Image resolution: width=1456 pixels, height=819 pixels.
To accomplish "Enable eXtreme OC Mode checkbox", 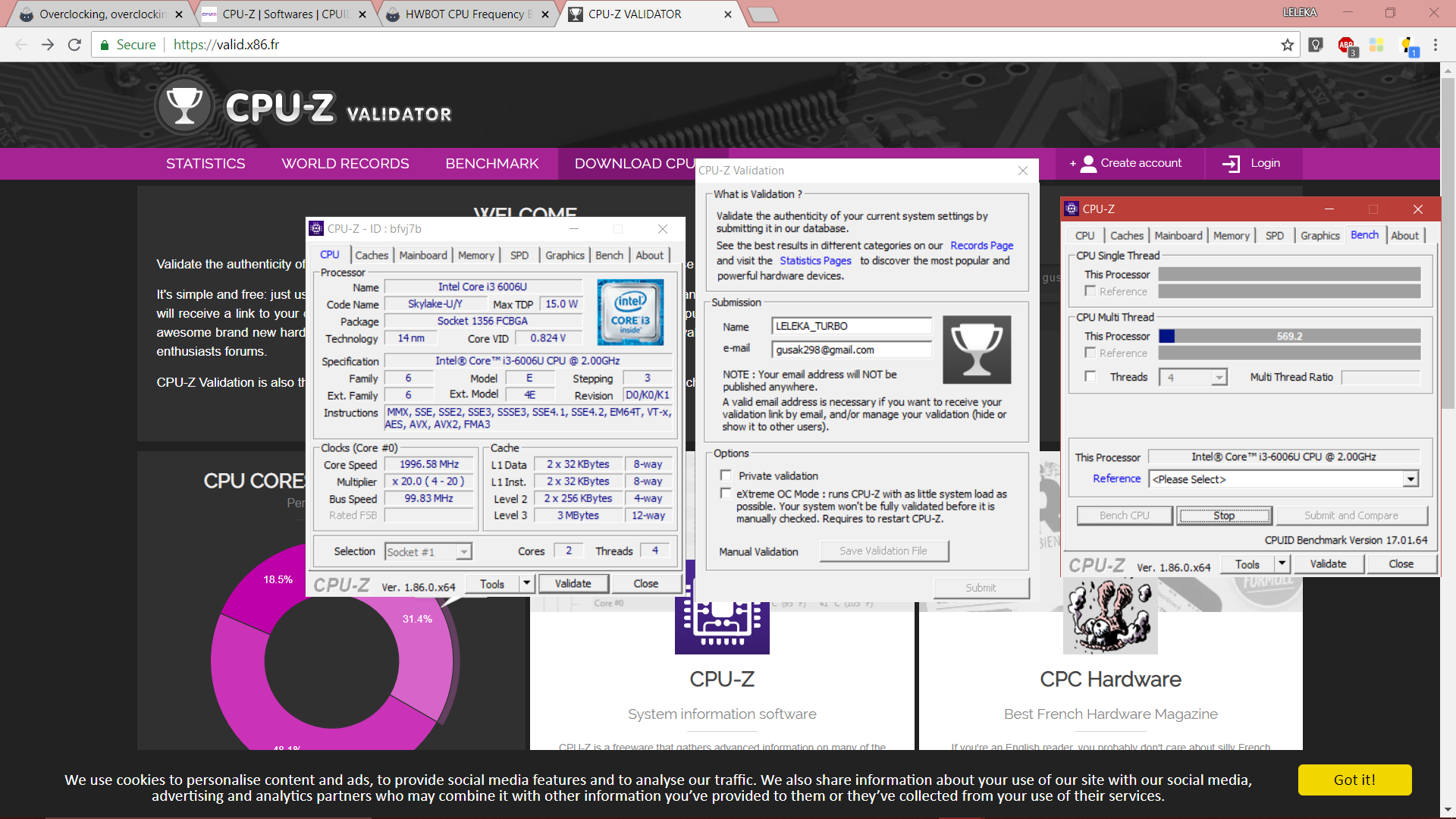I will point(726,494).
